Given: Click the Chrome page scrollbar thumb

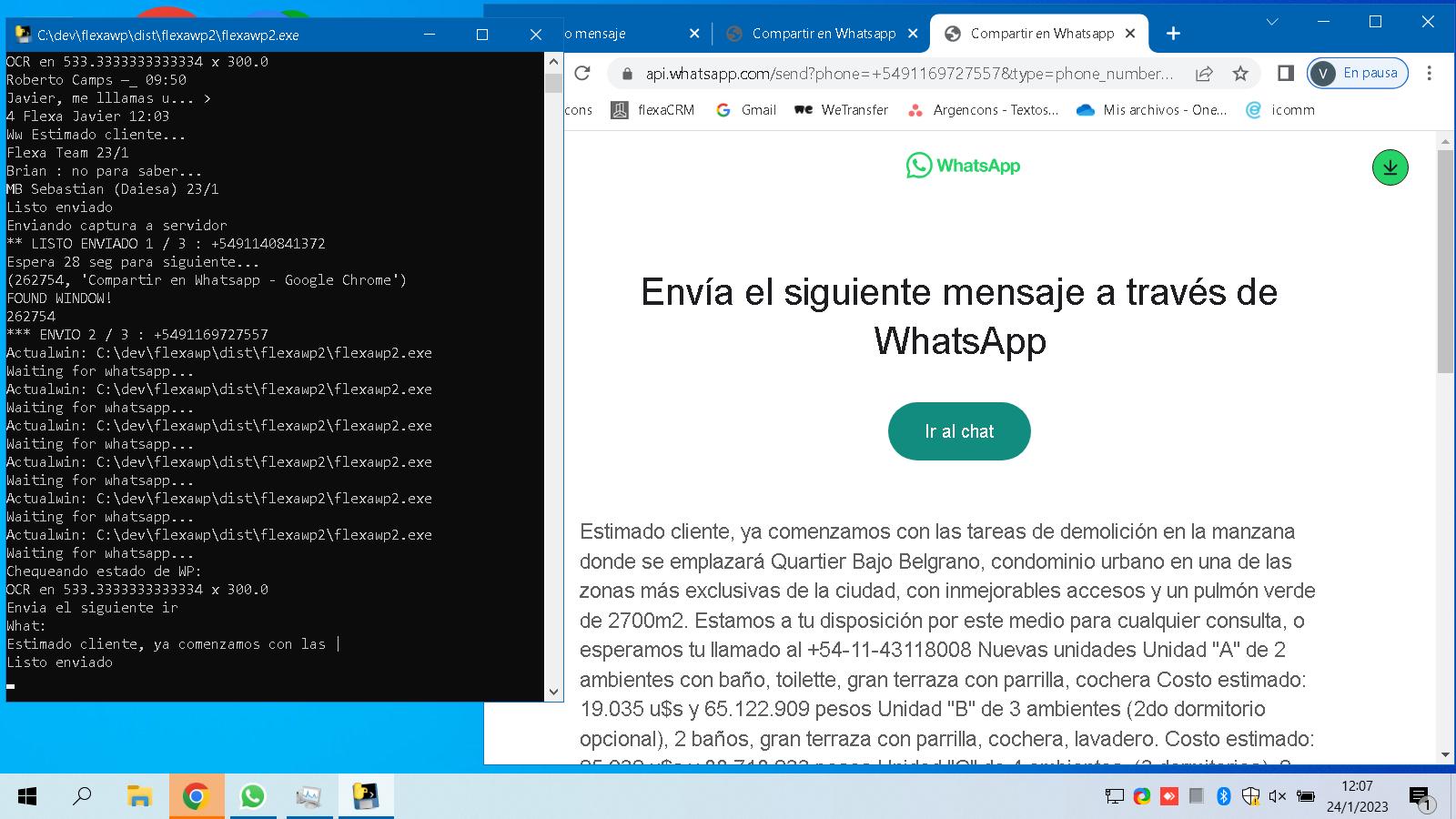Looking at the screenshot, I should 1445,260.
